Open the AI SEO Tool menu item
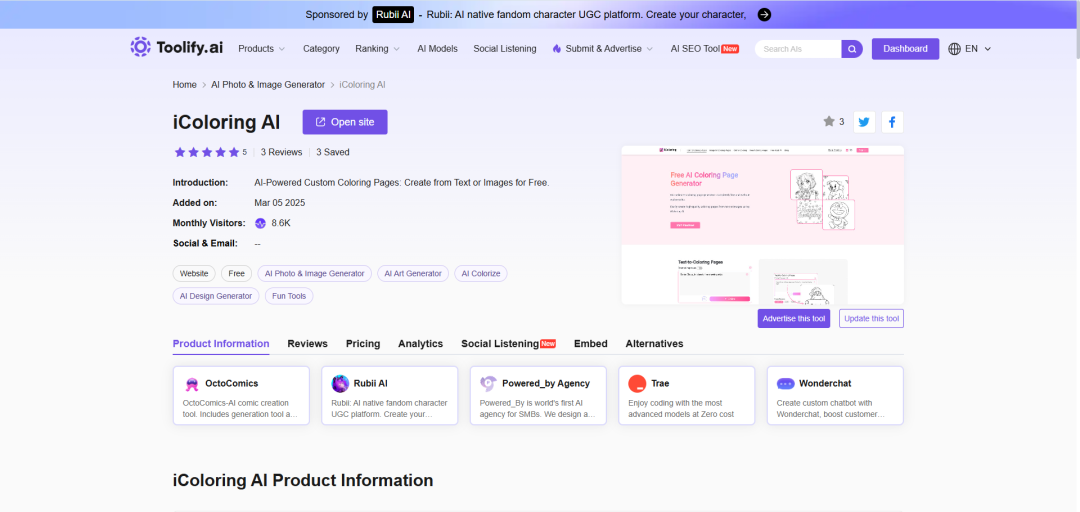1080x512 pixels. [705, 49]
